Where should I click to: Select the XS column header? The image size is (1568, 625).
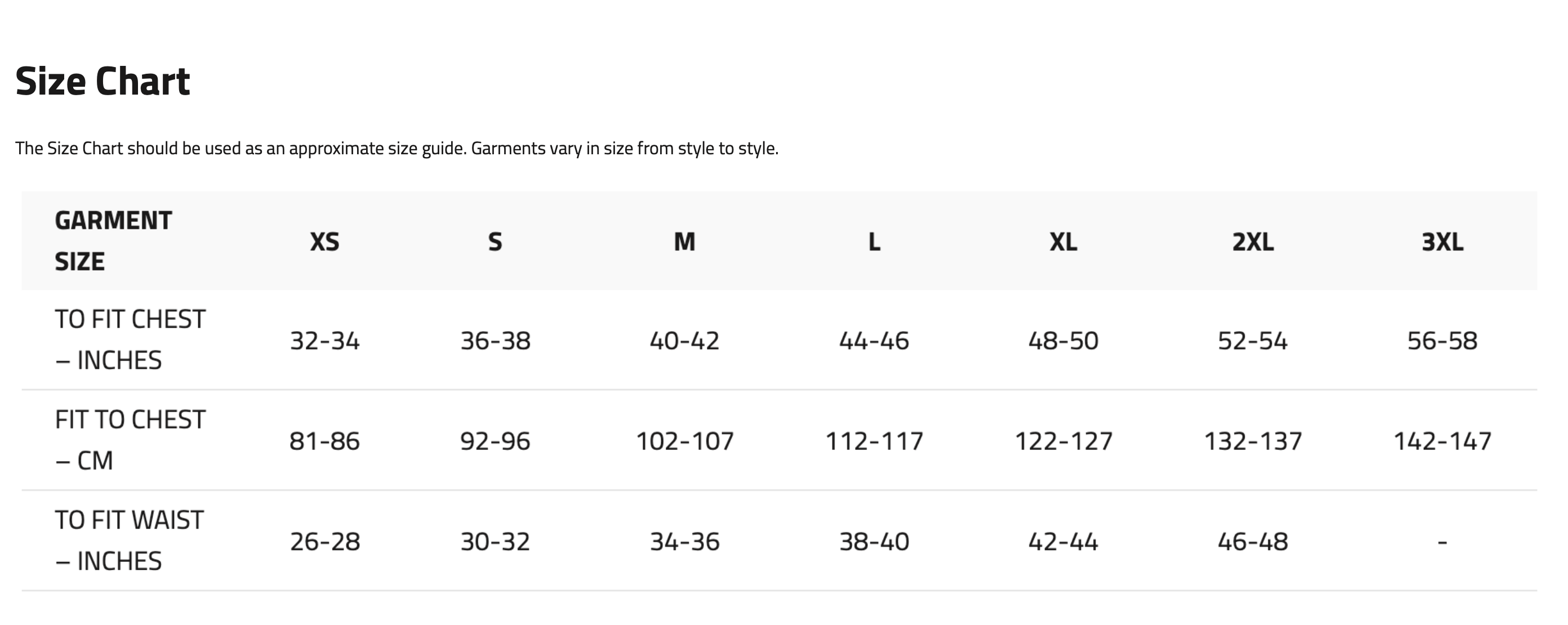tap(324, 242)
